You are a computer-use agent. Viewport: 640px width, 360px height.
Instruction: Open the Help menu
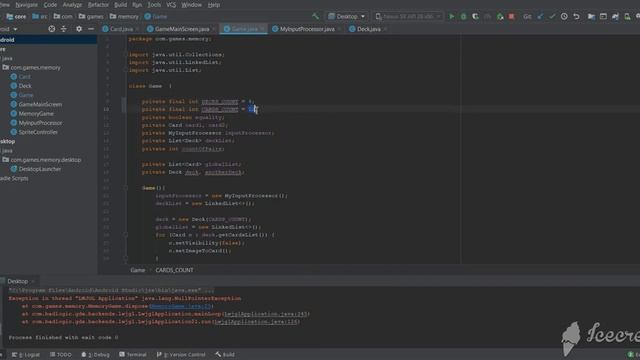[214, 5]
